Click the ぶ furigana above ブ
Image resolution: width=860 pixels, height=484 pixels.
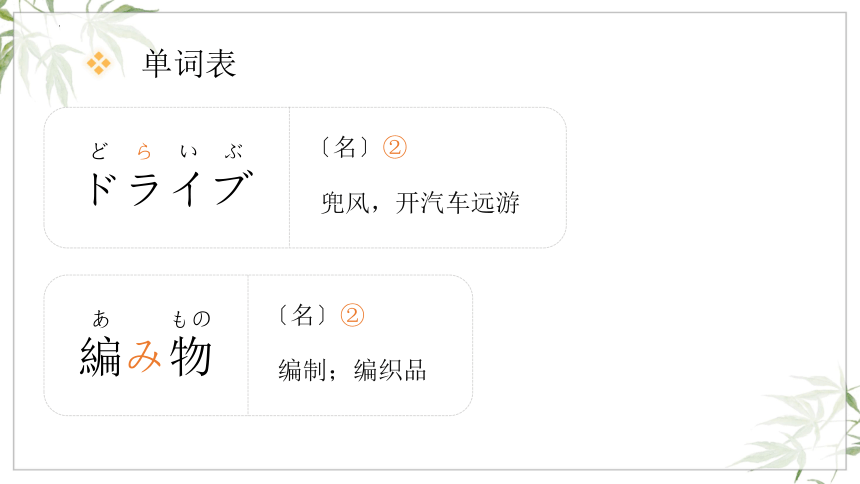coord(234,151)
